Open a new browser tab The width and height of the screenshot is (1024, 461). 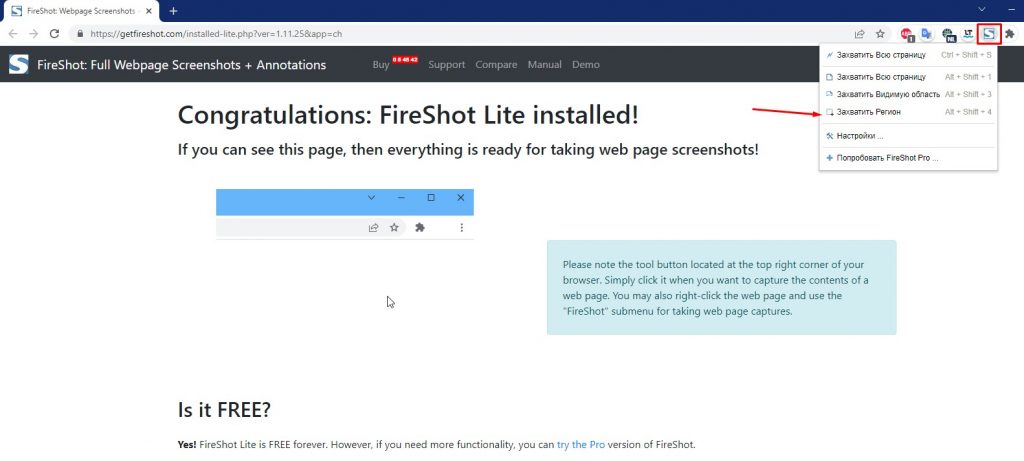pyautogui.click(x=173, y=11)
